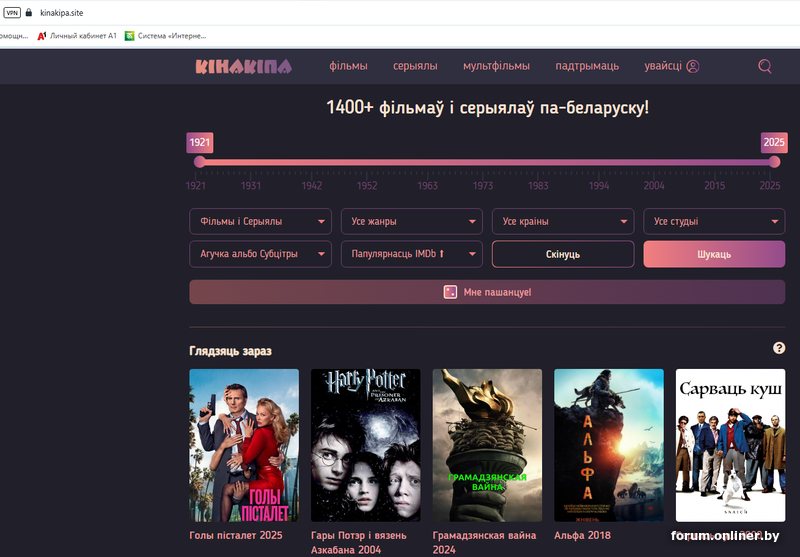Viewport: 800px width, 557px height.
Task: Open the search magnifier icon
Action: pos(764,66)
